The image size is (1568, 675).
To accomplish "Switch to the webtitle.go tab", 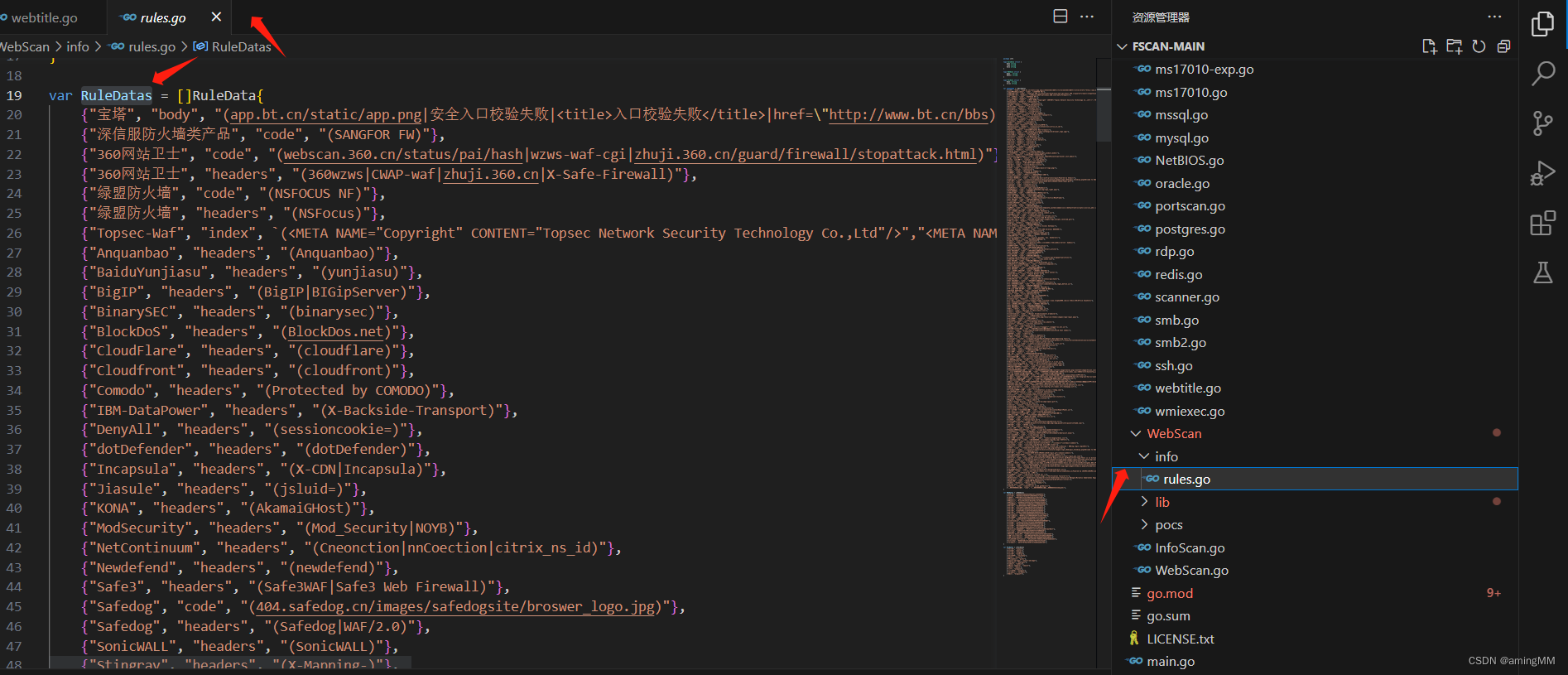I will pos(44,17).
